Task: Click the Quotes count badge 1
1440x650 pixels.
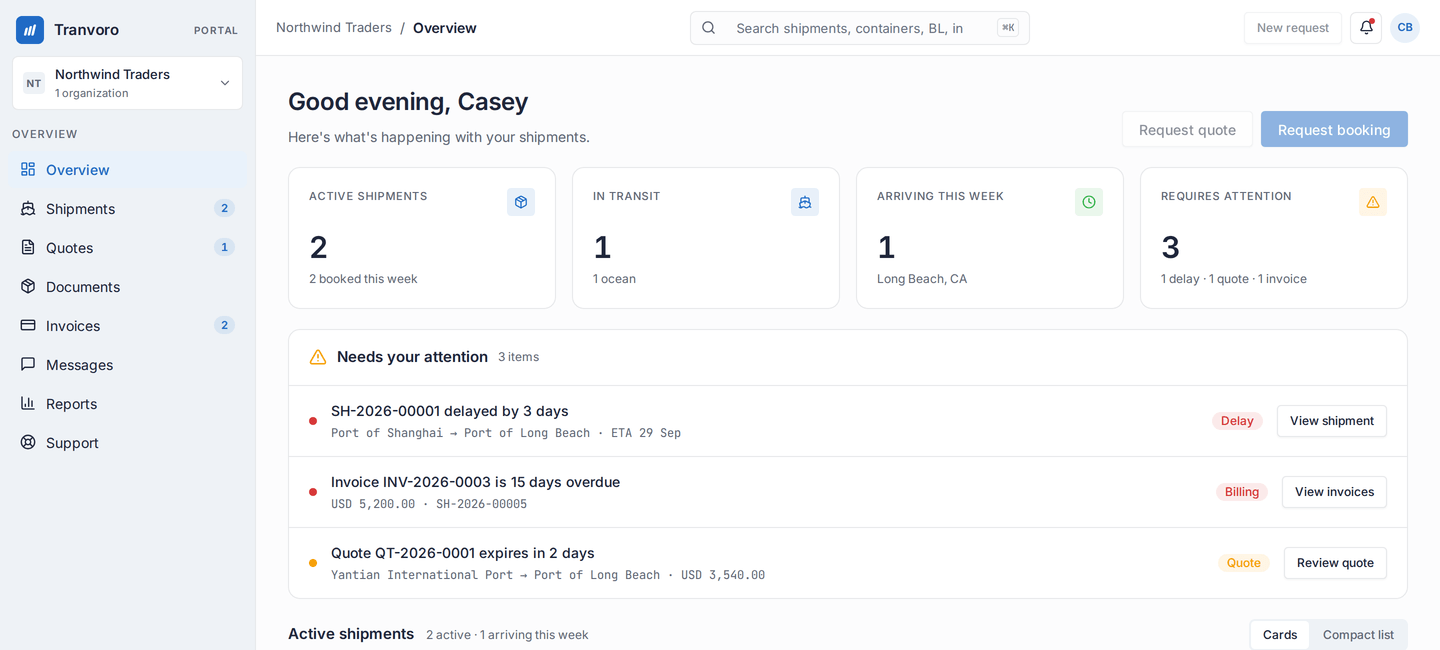Action: coord(224,247)
